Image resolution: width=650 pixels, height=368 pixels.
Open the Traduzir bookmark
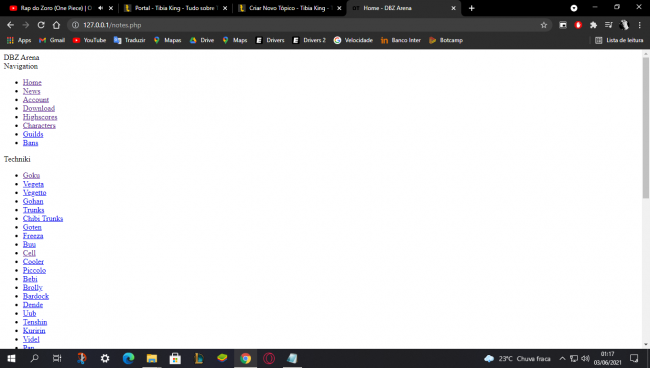pos(129,40)
